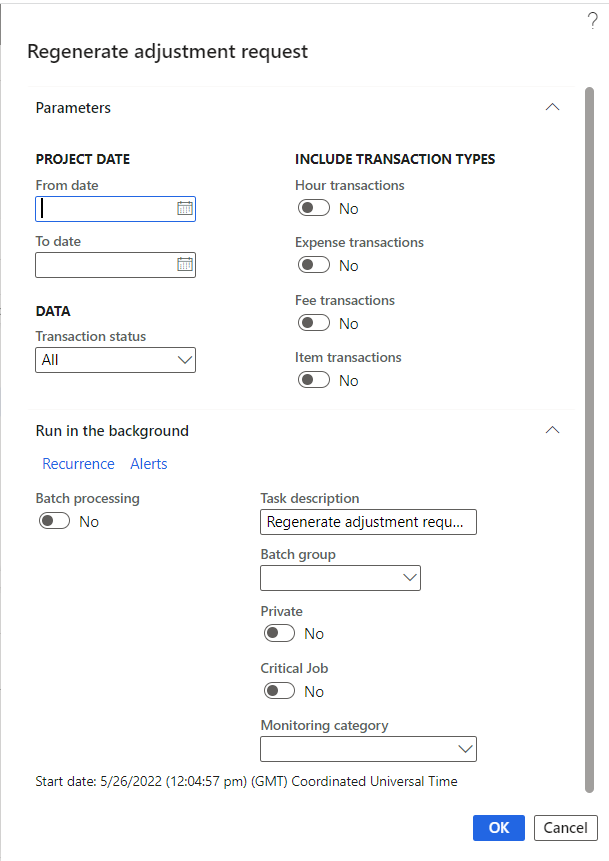
Task: Open the Recurrence settings link
Action: tap(78, 464)
